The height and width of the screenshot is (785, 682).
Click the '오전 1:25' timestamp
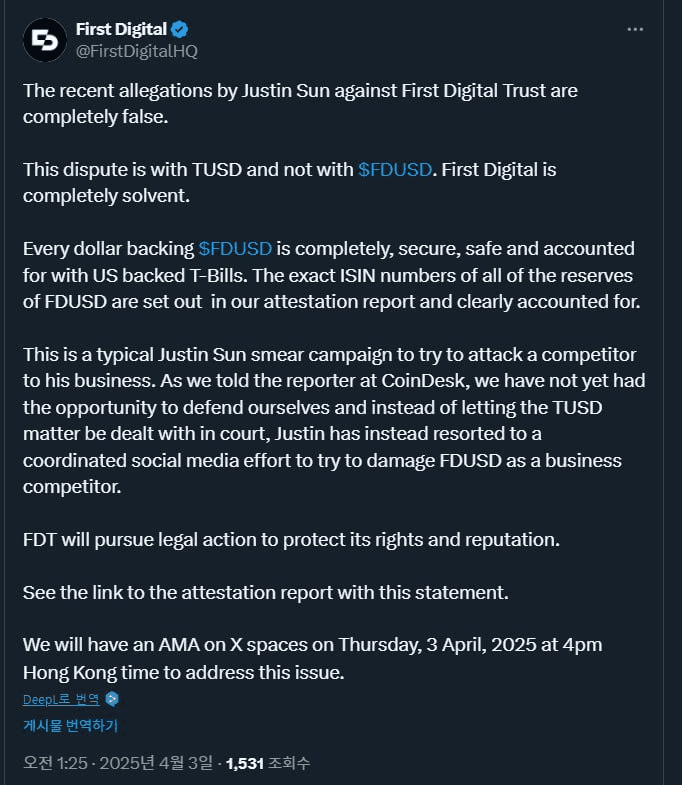(55, 763)
